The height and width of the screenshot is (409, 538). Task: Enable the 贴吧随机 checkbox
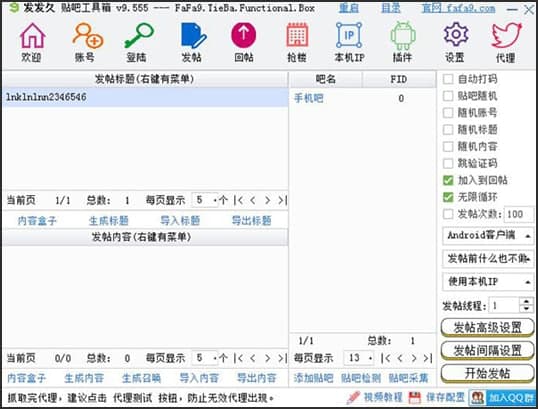(448, 96)
